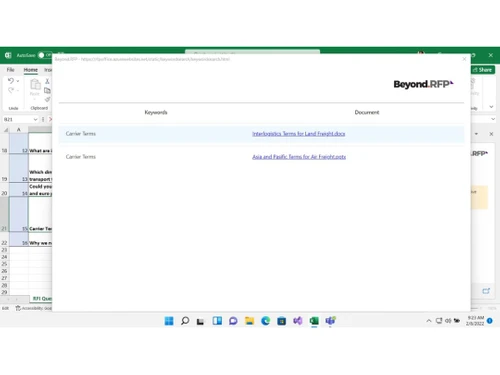This screenshot has width=500, height=375.
Task: Show hidden system tray icons chevron
Action: pyautogui.click(x=429, y=321)
